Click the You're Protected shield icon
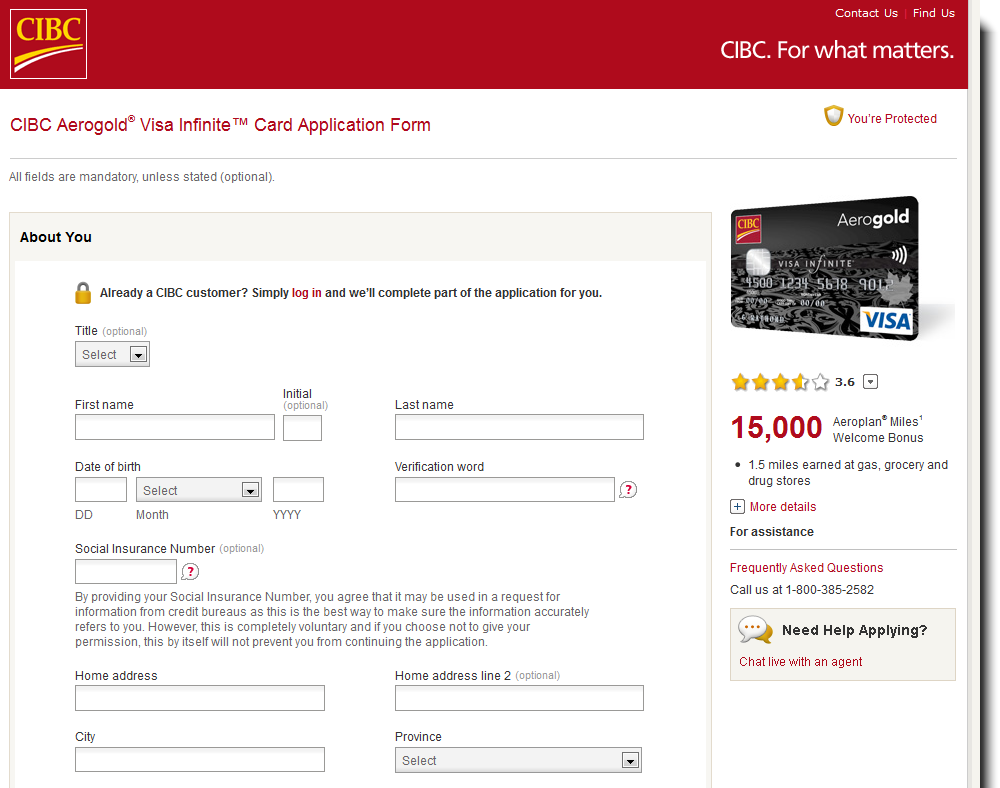 833,116
